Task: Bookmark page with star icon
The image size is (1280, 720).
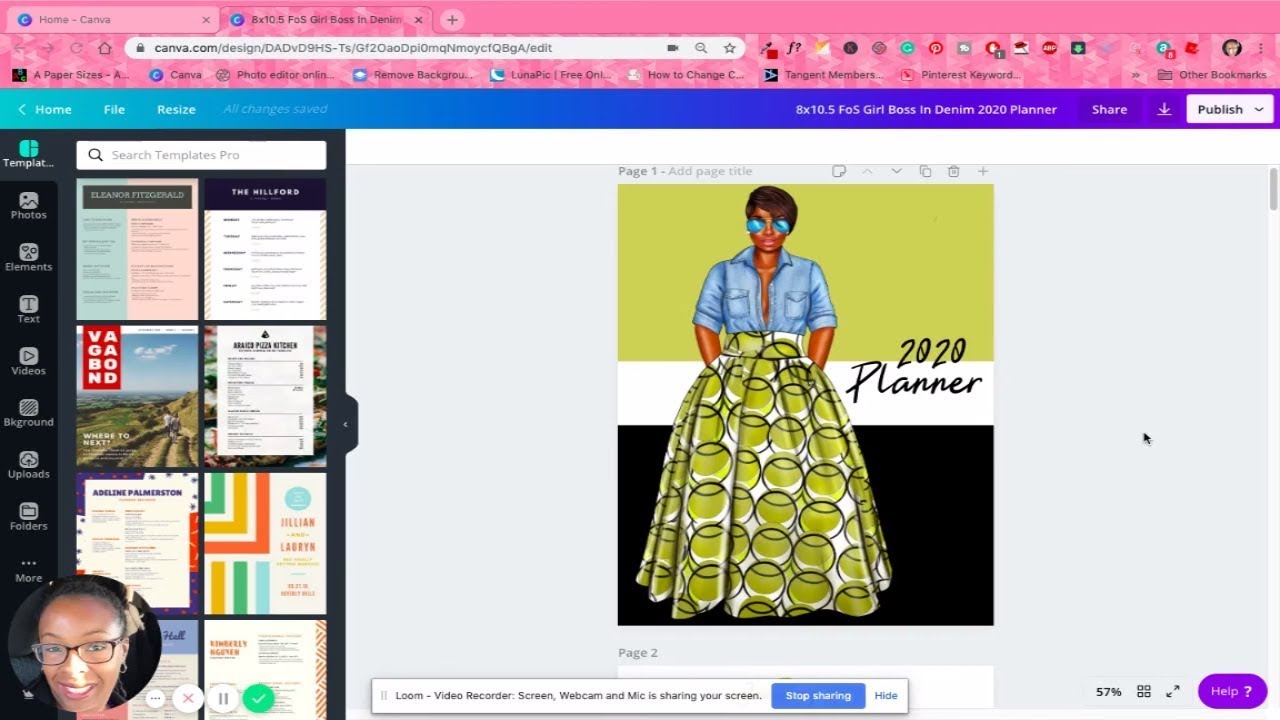Action: click(x=730, y=47)
